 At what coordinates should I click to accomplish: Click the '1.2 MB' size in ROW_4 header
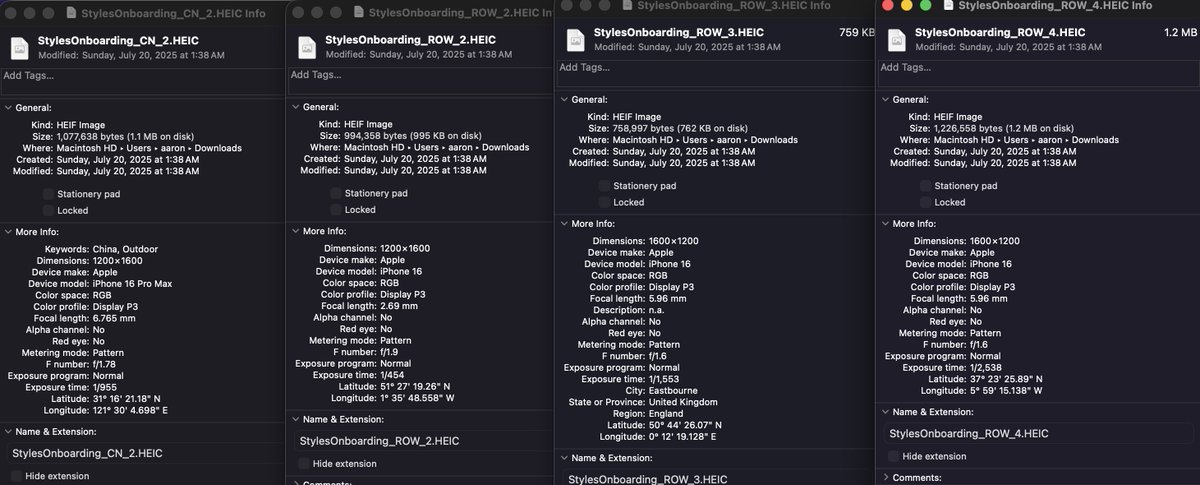[1180, 33]
